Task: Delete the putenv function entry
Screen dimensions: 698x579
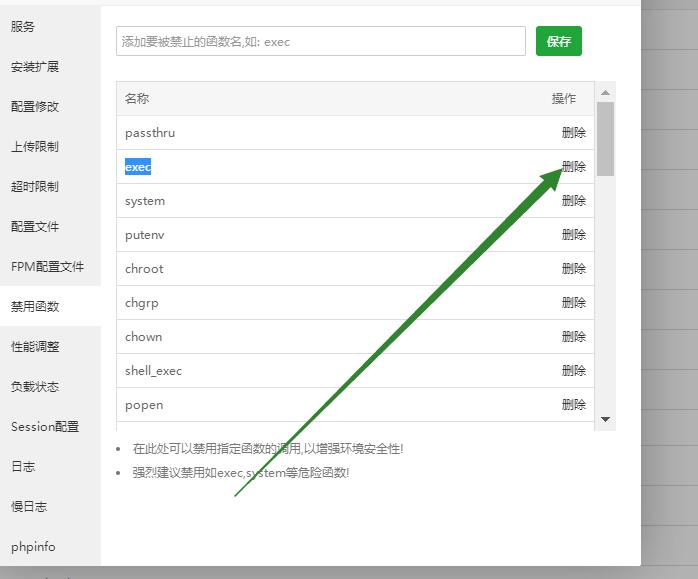Action: (x=573, y=235)
